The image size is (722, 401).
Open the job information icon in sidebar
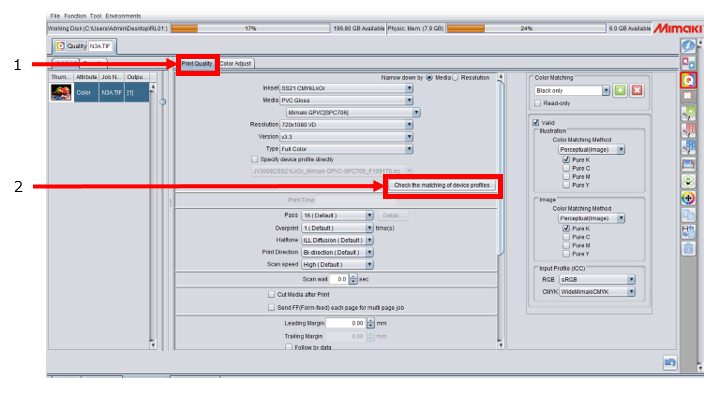point(688,46)
